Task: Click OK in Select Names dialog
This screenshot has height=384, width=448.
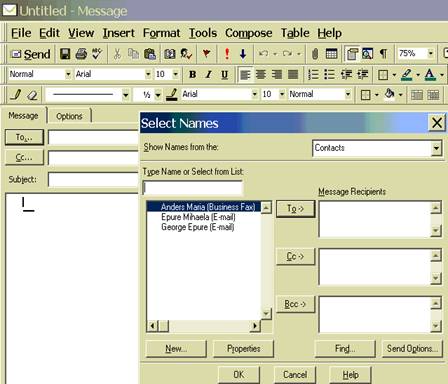Action: coord(239,375)
